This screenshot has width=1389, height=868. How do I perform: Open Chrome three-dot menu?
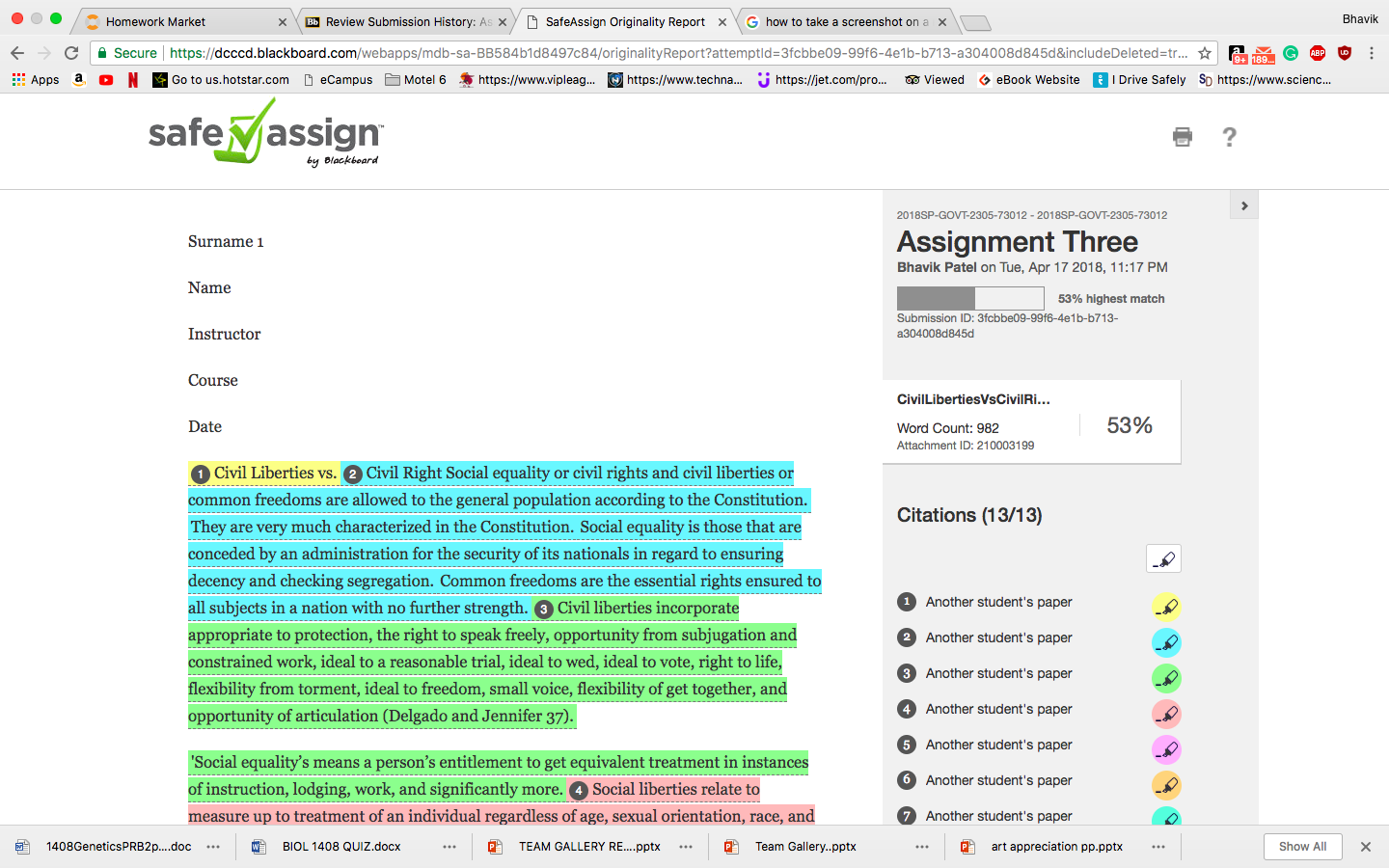(1372, 53)
